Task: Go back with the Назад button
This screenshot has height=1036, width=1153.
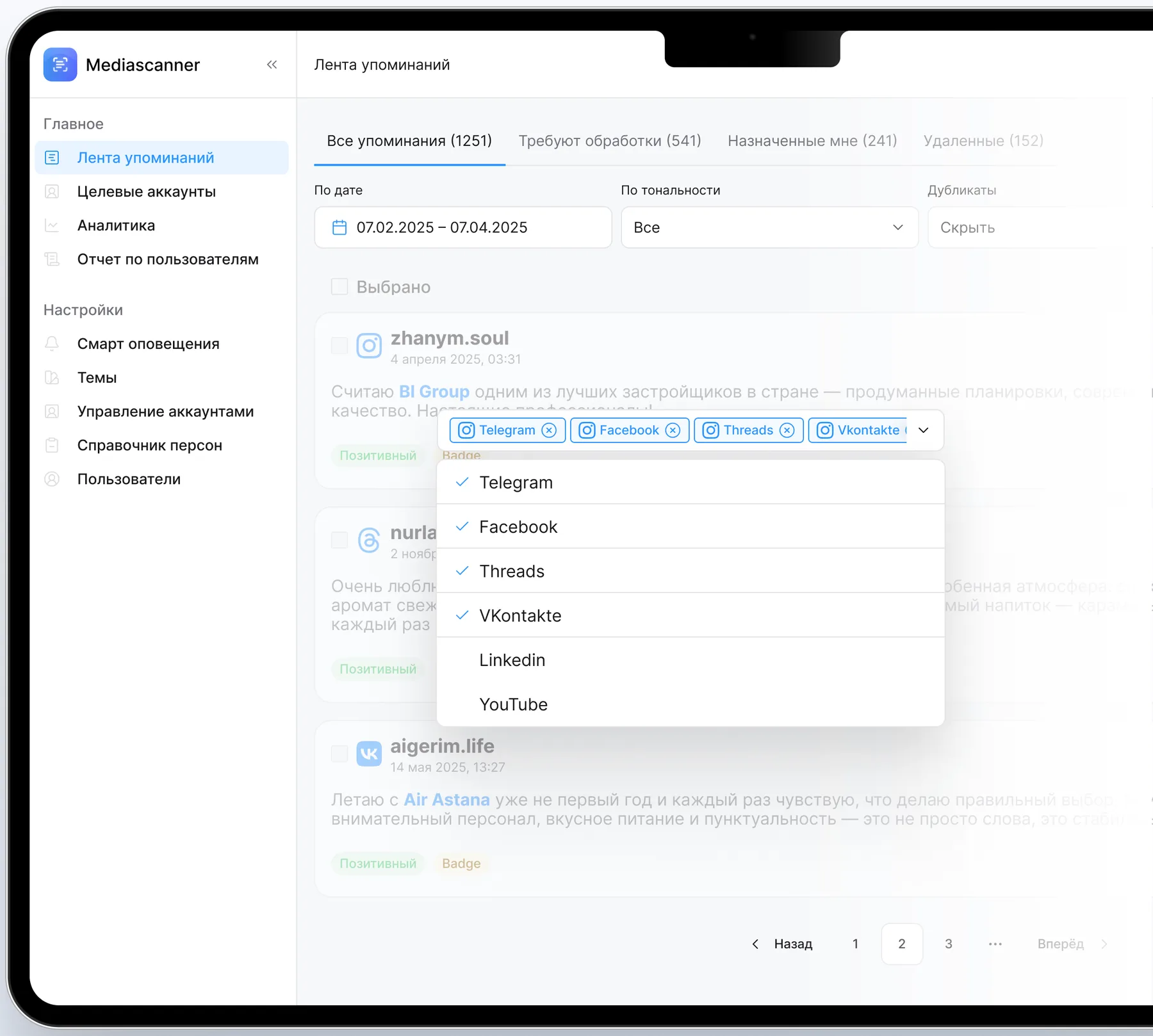Action: click(x=782, y=944)
